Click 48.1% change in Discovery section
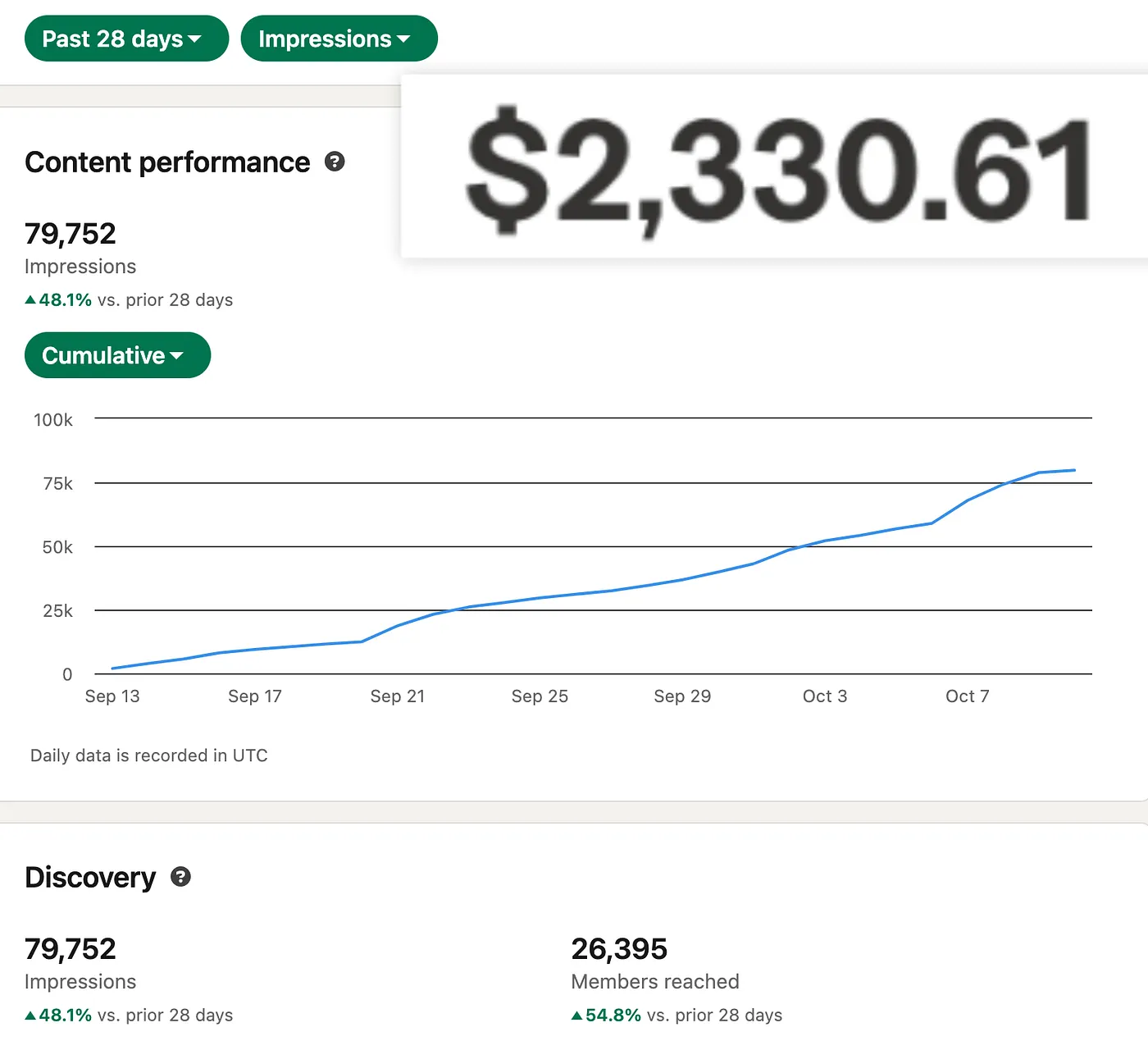Viewport: 1148px width, 1050px height. [129, 1016]
